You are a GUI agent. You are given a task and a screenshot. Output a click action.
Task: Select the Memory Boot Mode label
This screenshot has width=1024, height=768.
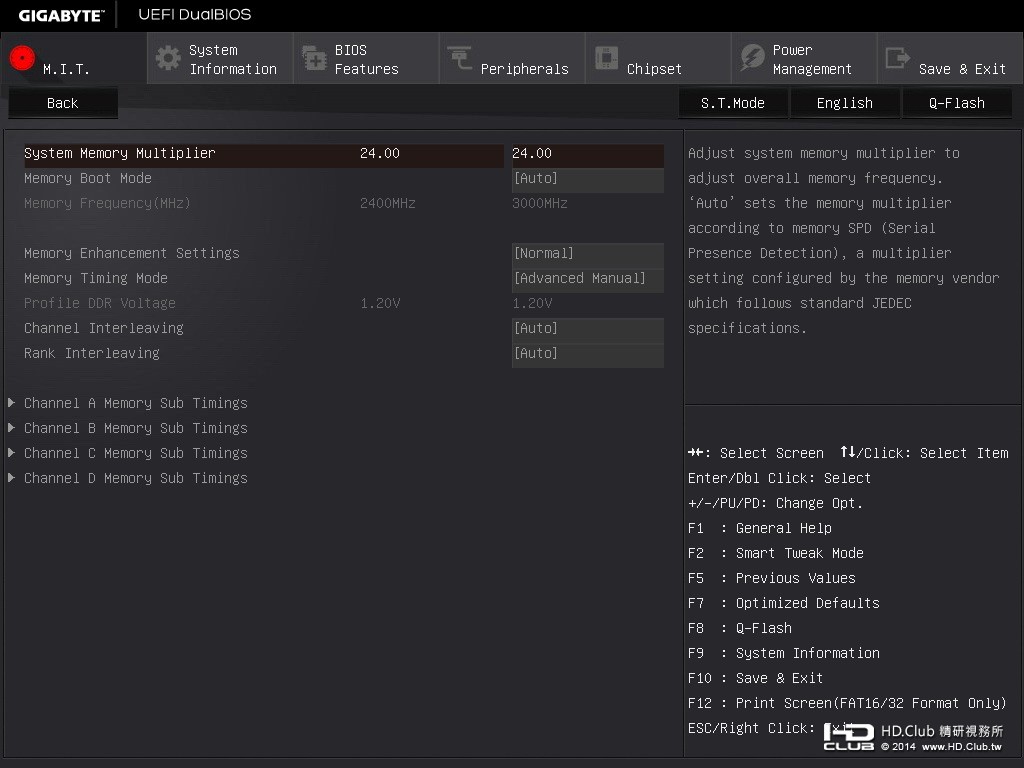pyautogui.click(x=88, y=178)
